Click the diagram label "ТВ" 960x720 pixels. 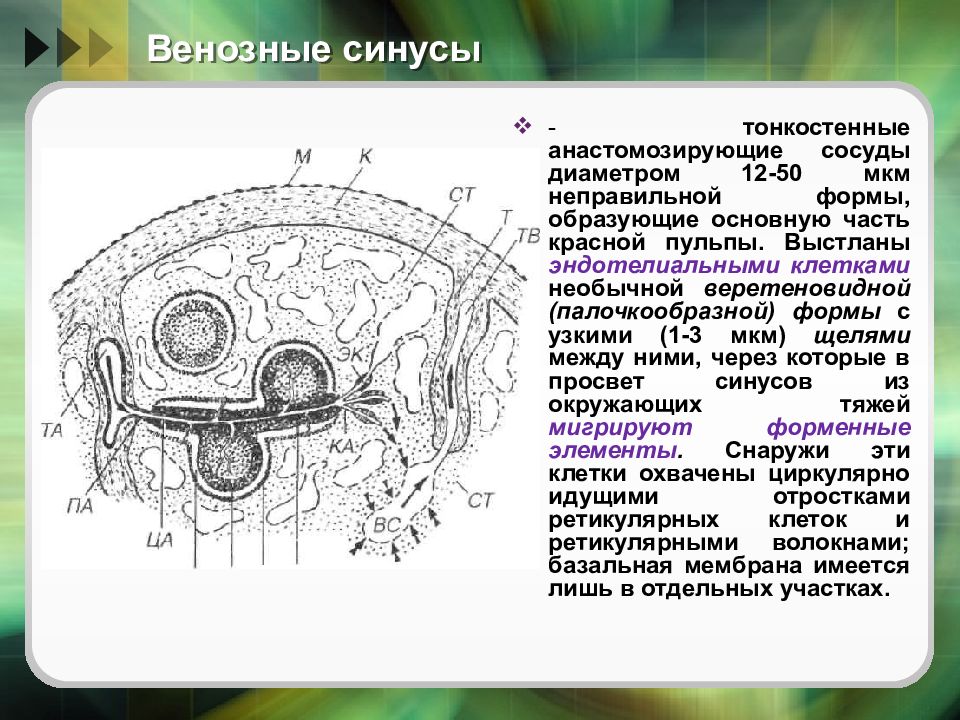coord(529,235)
